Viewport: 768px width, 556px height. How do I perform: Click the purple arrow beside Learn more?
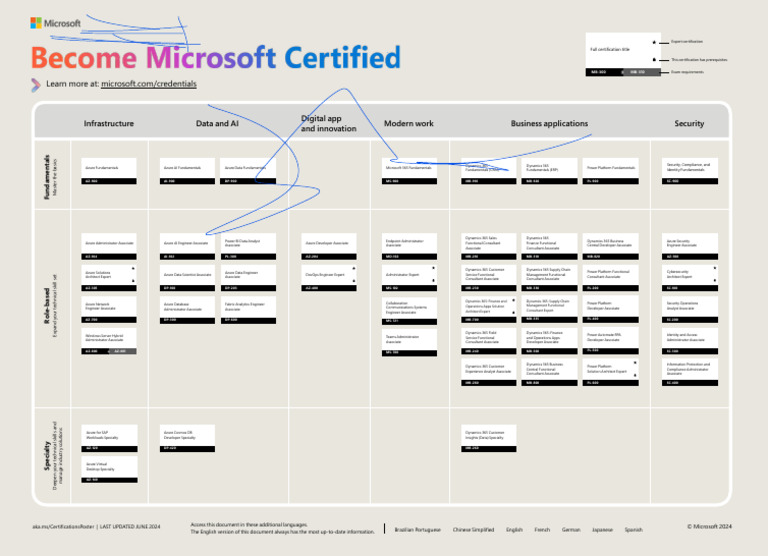point(36,85)
